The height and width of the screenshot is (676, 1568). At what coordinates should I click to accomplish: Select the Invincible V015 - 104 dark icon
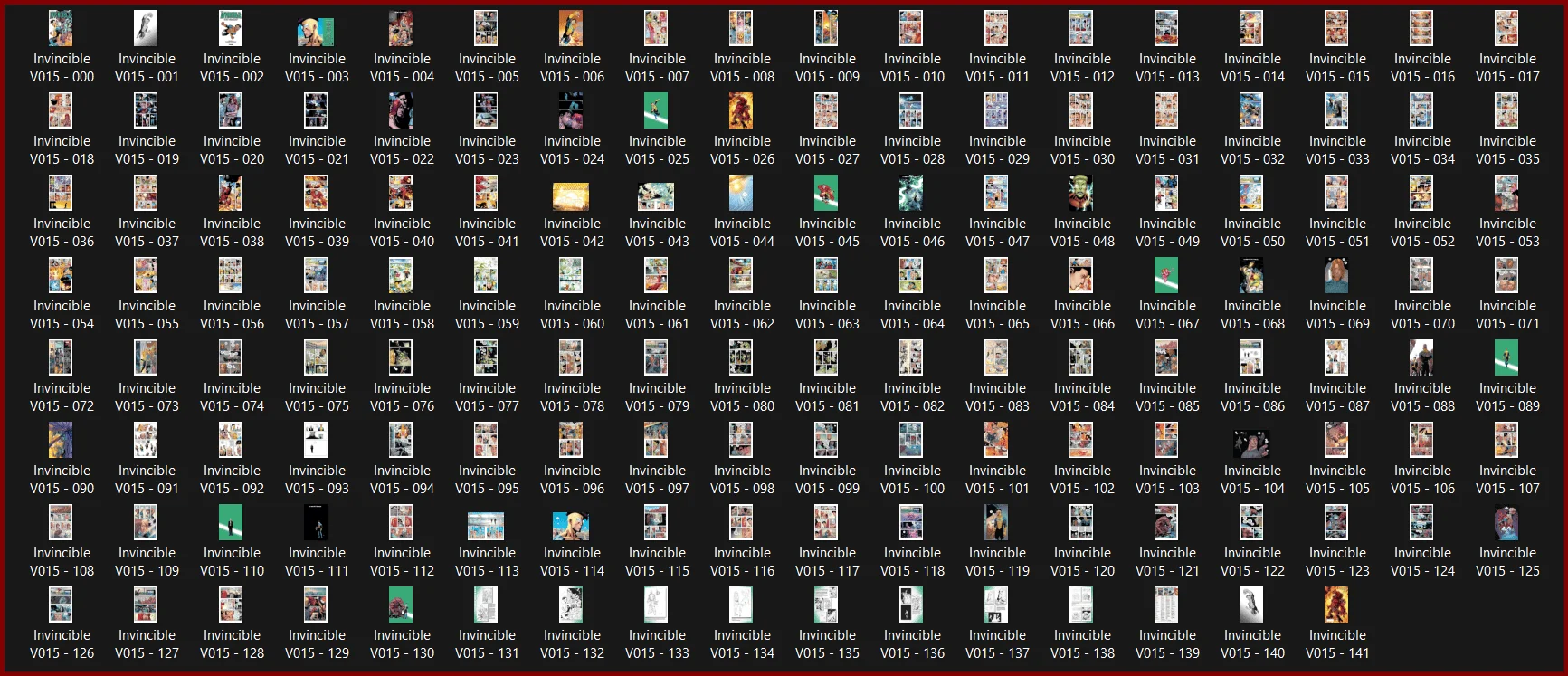pyautogui.click(x=1251, y=444)
